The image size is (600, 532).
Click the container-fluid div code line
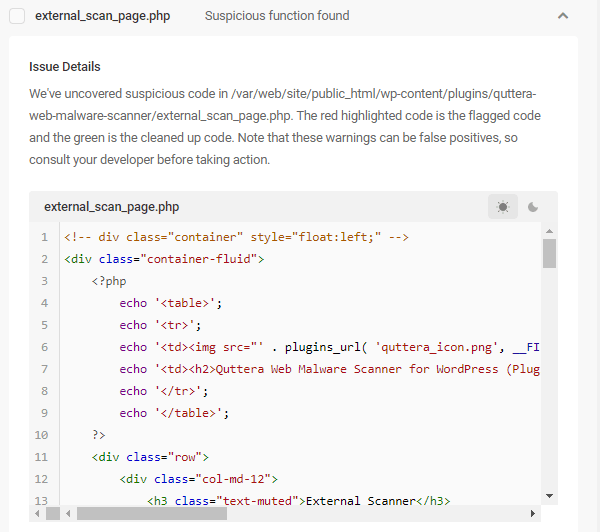(164, 259)
